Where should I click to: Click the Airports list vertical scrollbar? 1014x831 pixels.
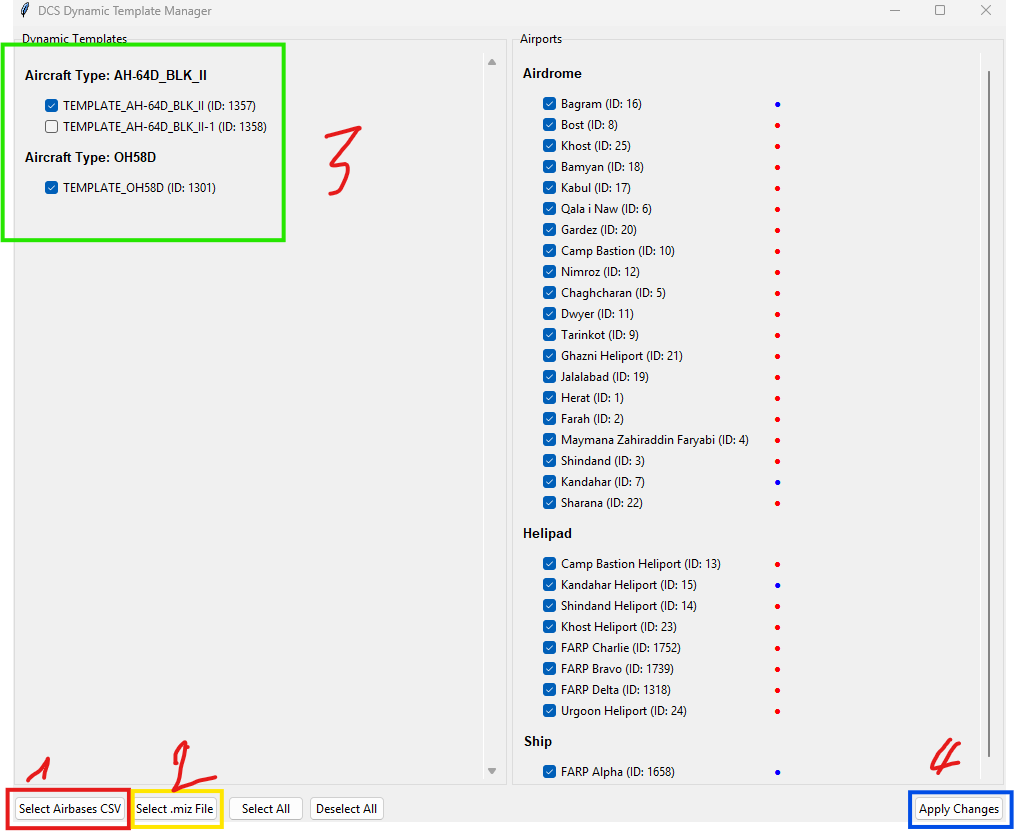(989, 400)
